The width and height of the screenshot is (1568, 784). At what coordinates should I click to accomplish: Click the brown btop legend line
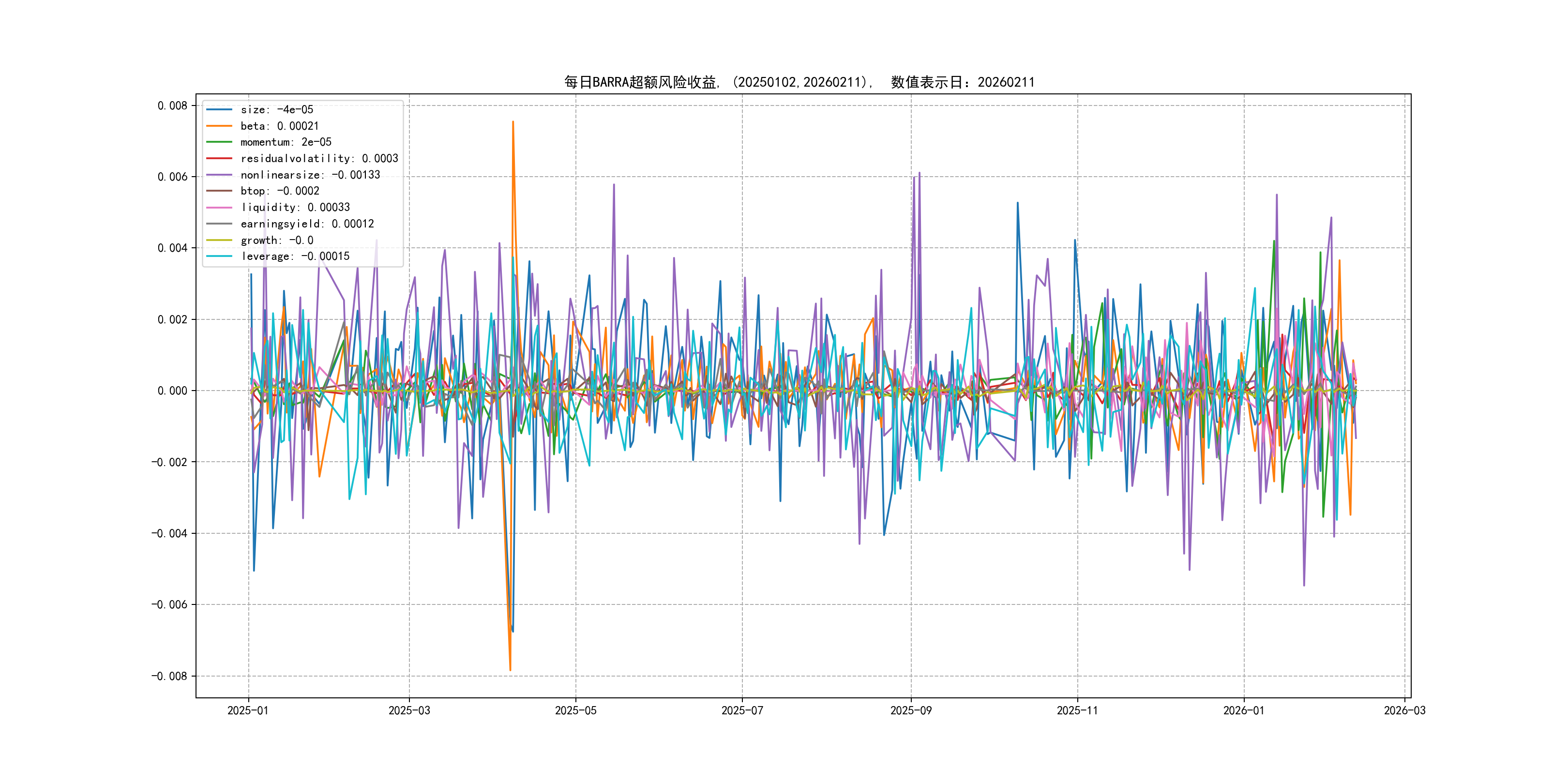tap(219, 191)
